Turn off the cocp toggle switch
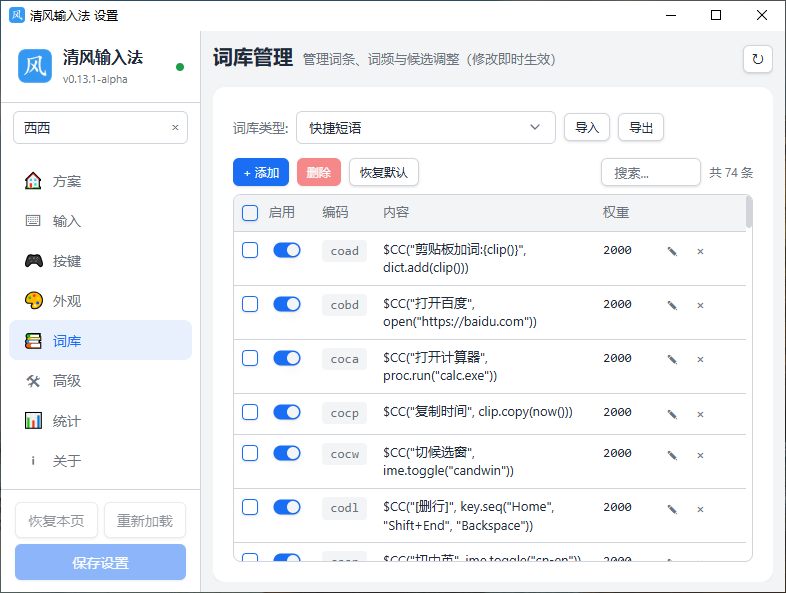Image resolution: width=786 pixels, height=593 pixels. click(x=287, y=412)
